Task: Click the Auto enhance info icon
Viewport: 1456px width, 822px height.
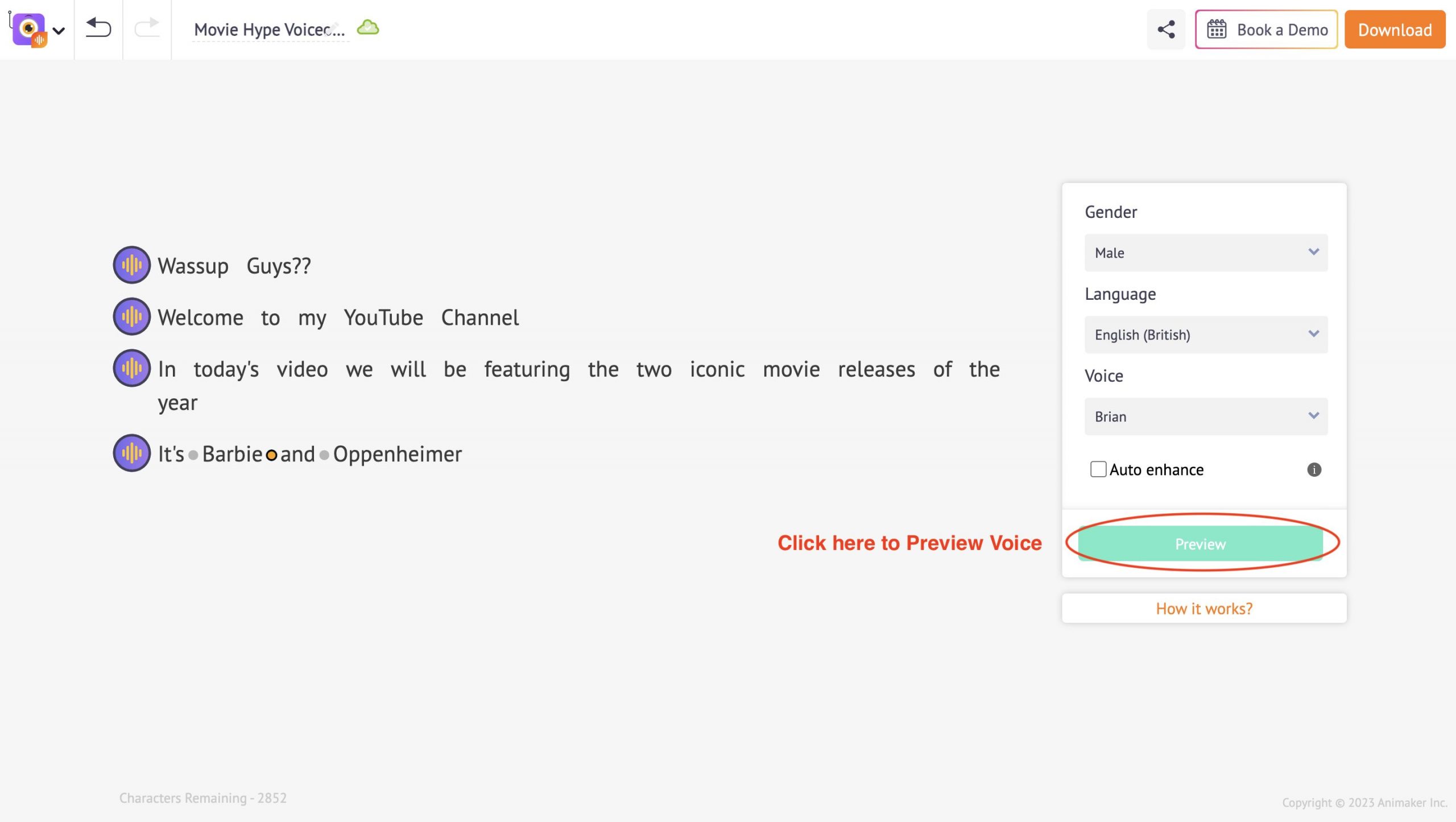Action: click(x=1314, y=469)
